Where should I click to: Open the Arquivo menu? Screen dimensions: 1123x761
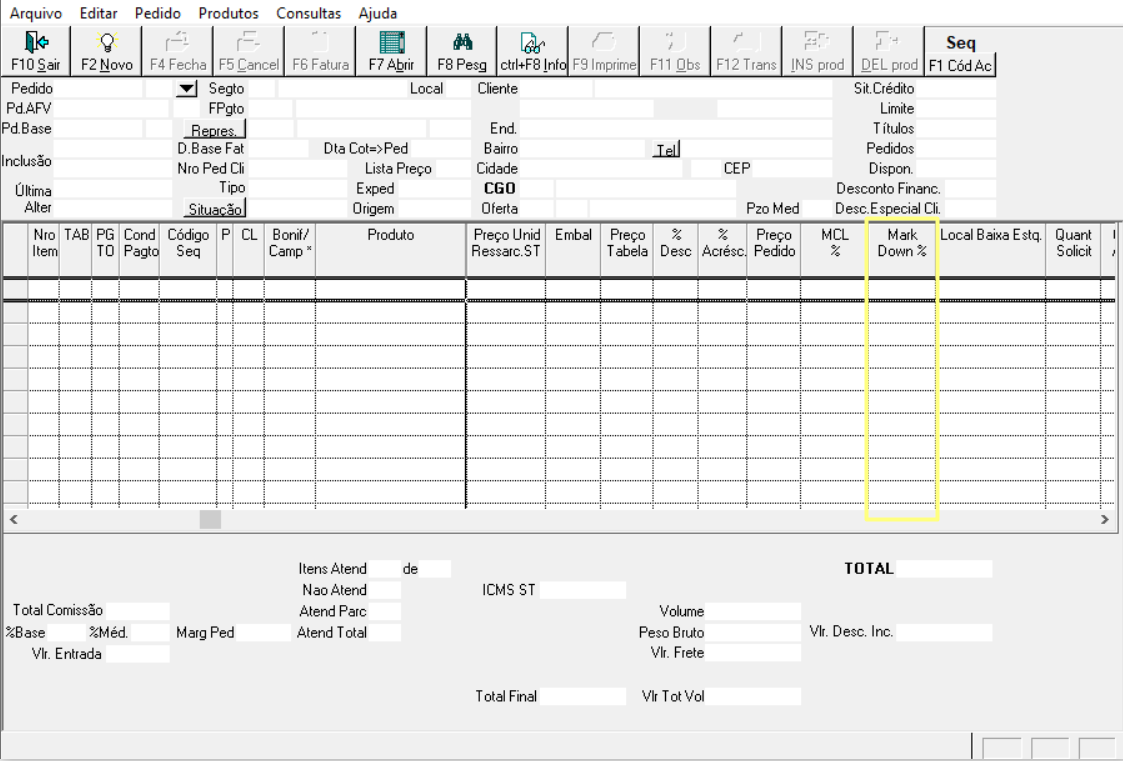pyautogui.click(x=36, y=13)
